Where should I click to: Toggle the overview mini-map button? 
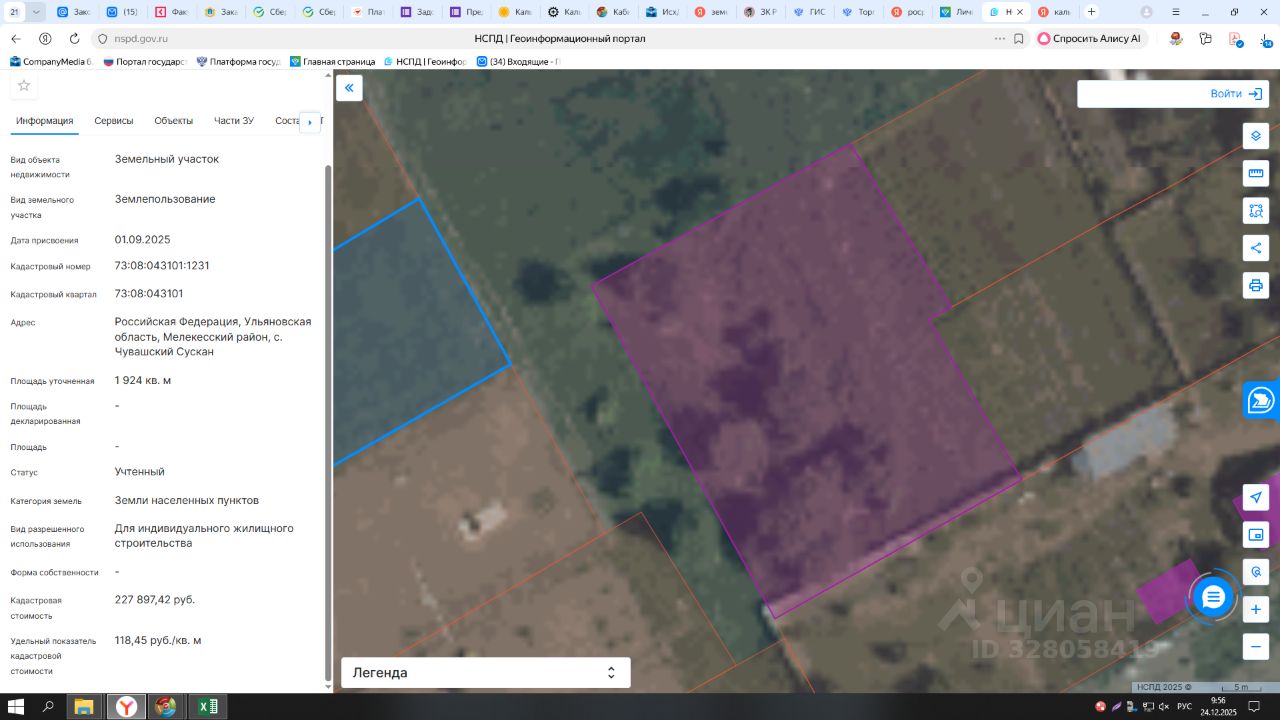[x=1256, y=535]
